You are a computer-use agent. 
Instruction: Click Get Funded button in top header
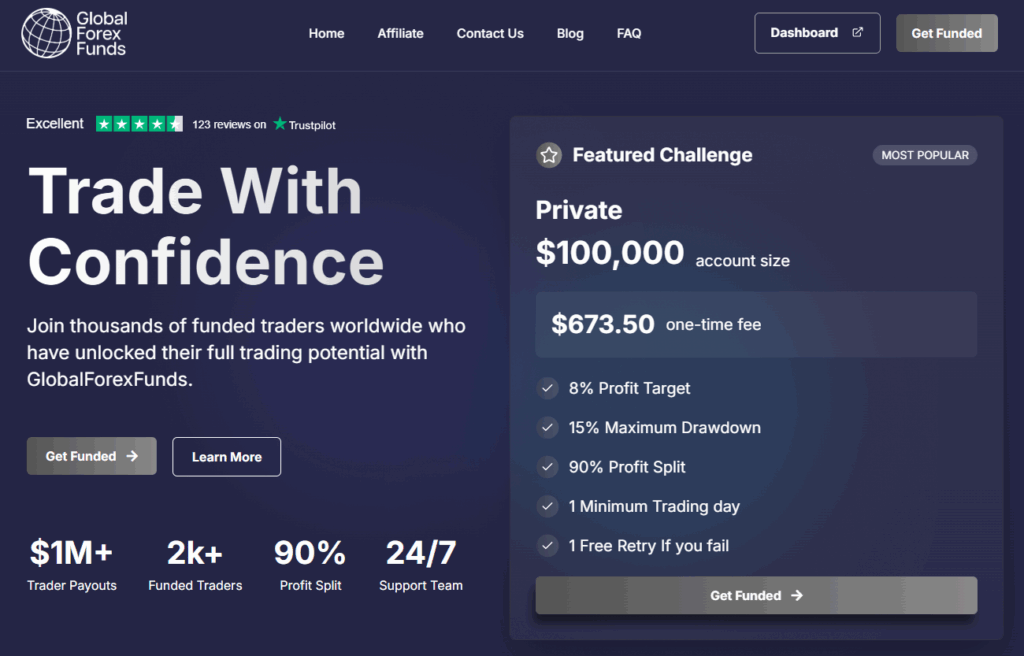(946, 33)
